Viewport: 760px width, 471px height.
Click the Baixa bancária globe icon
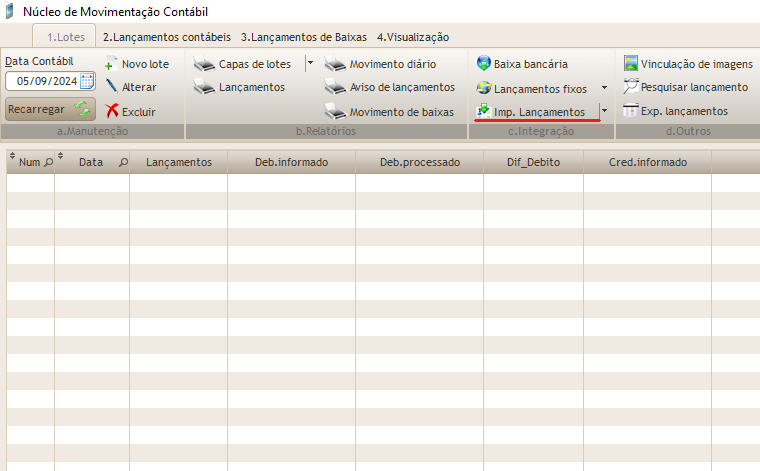[484, 63]
